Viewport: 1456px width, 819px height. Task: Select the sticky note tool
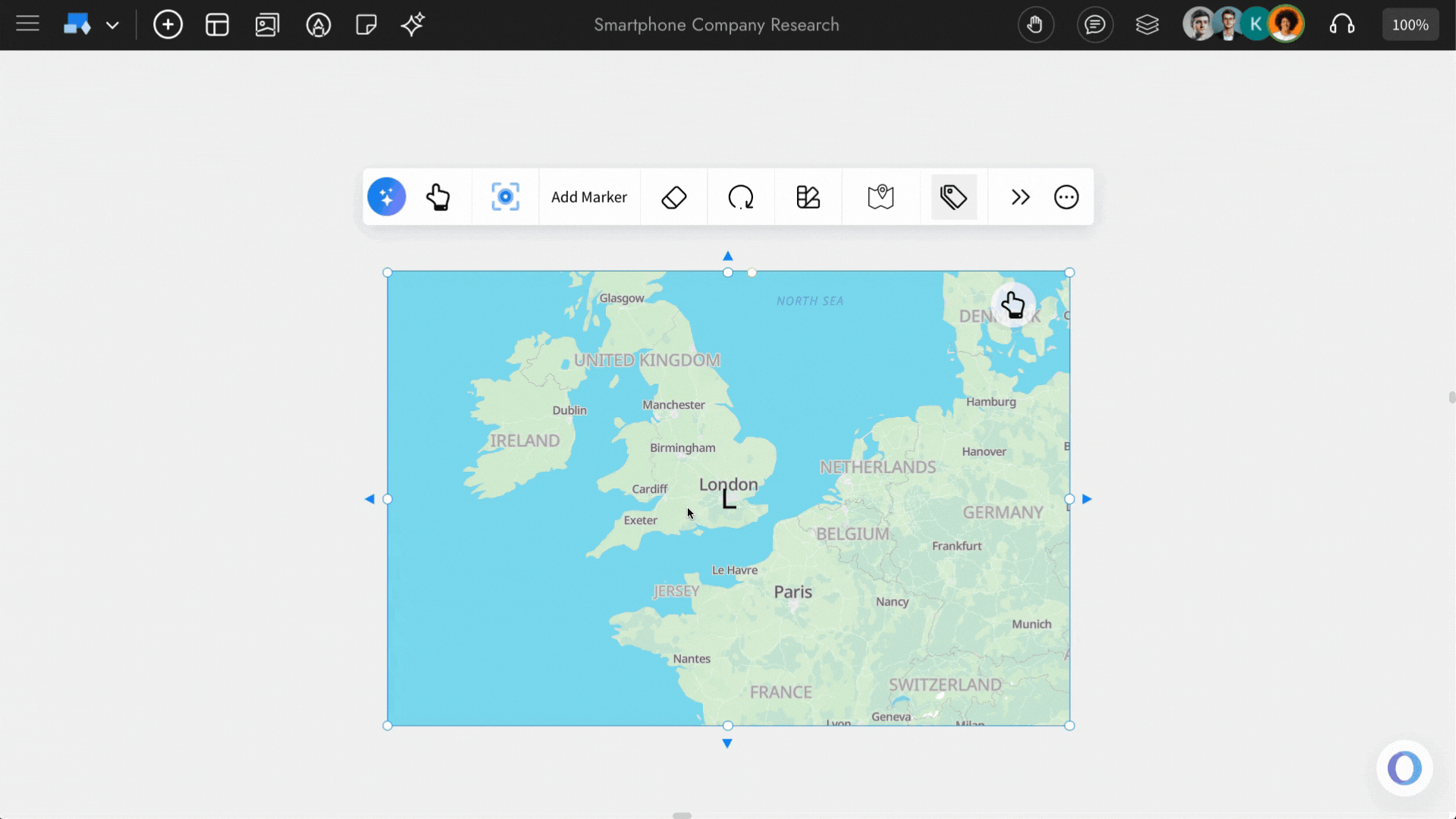coord(366,24)
